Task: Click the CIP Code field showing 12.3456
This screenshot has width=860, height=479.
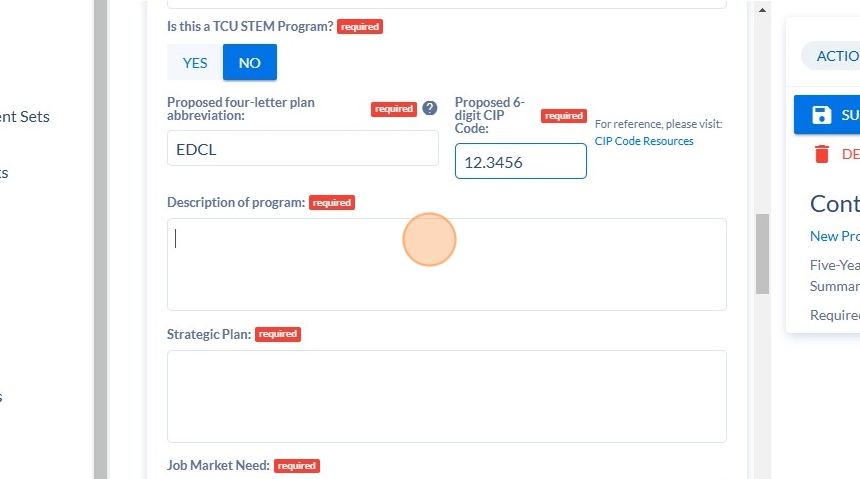Action: tap(520, 161)
